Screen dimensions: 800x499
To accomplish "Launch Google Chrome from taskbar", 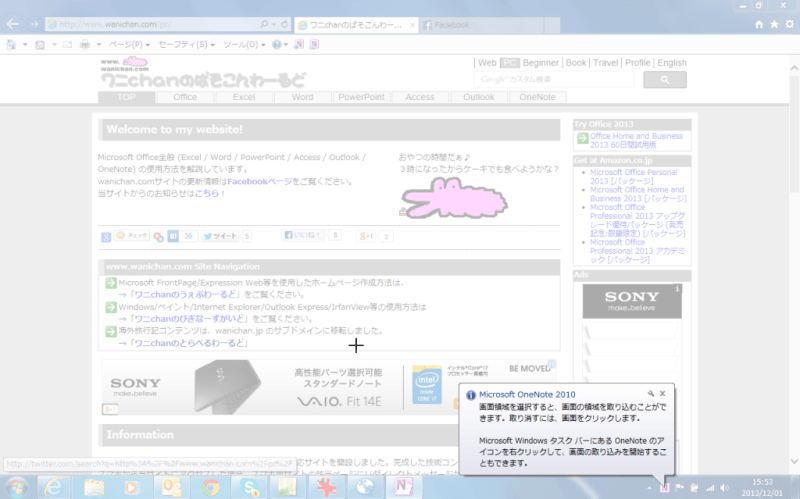I will [210, 488].
